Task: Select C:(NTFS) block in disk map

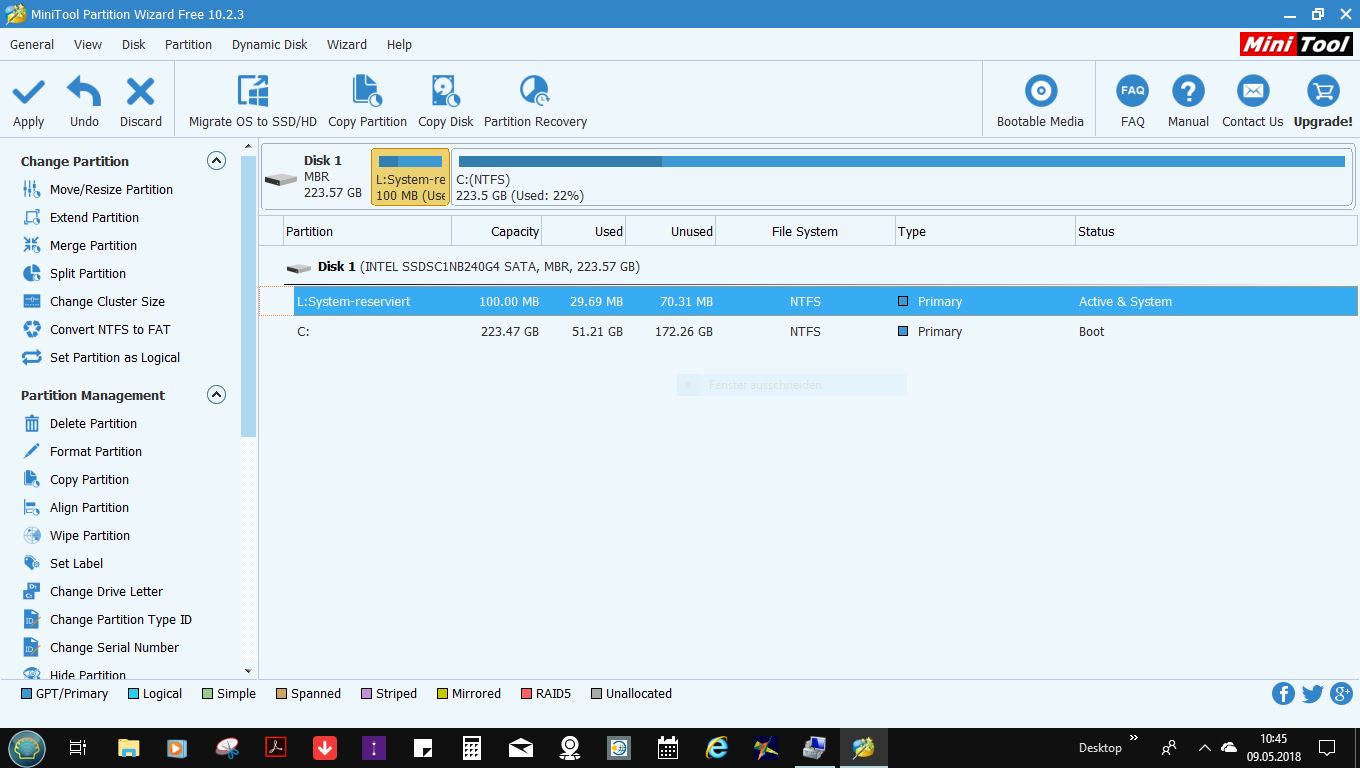Action: [901, 177]
